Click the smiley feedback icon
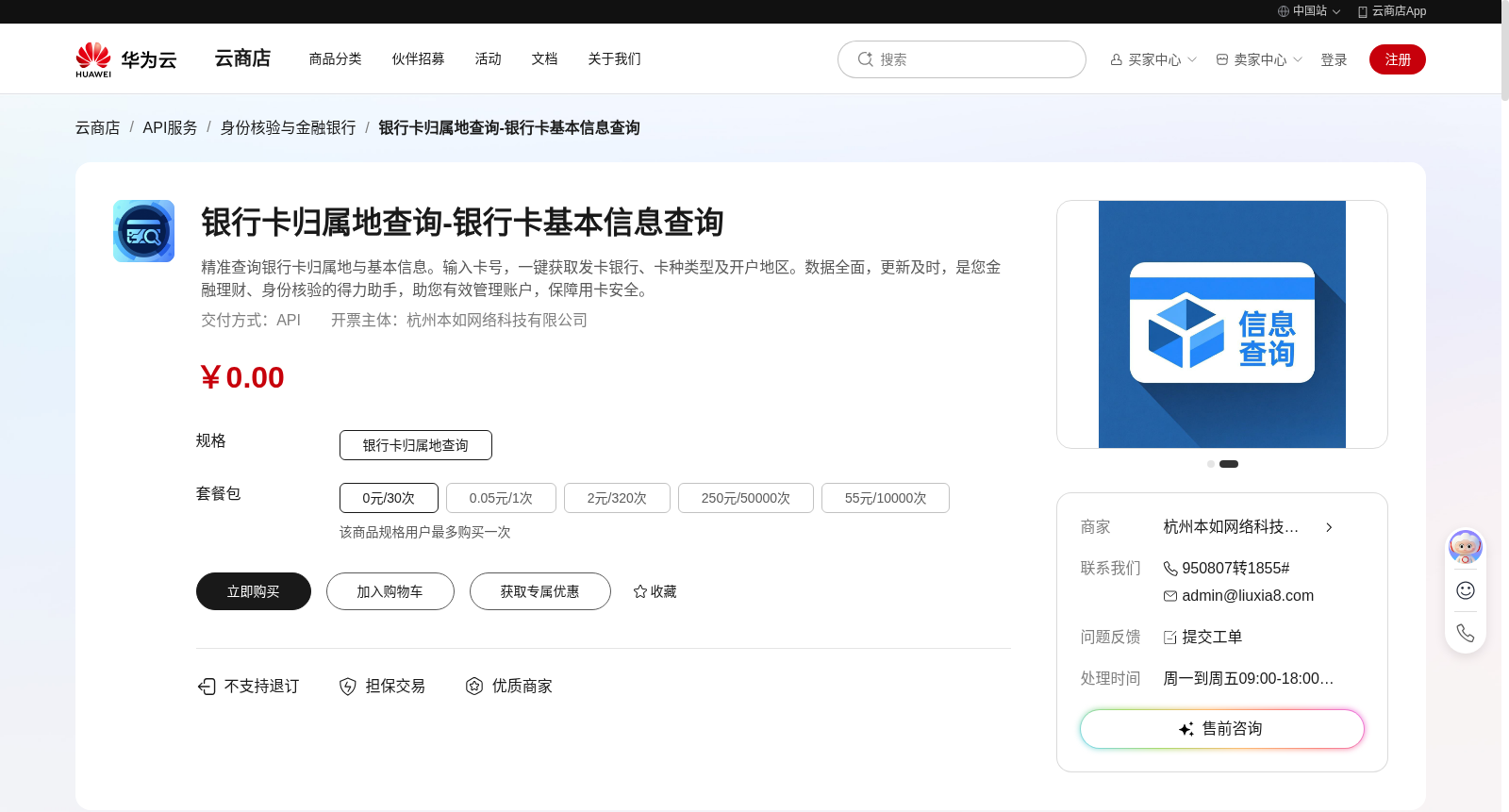 point(1466,590)
